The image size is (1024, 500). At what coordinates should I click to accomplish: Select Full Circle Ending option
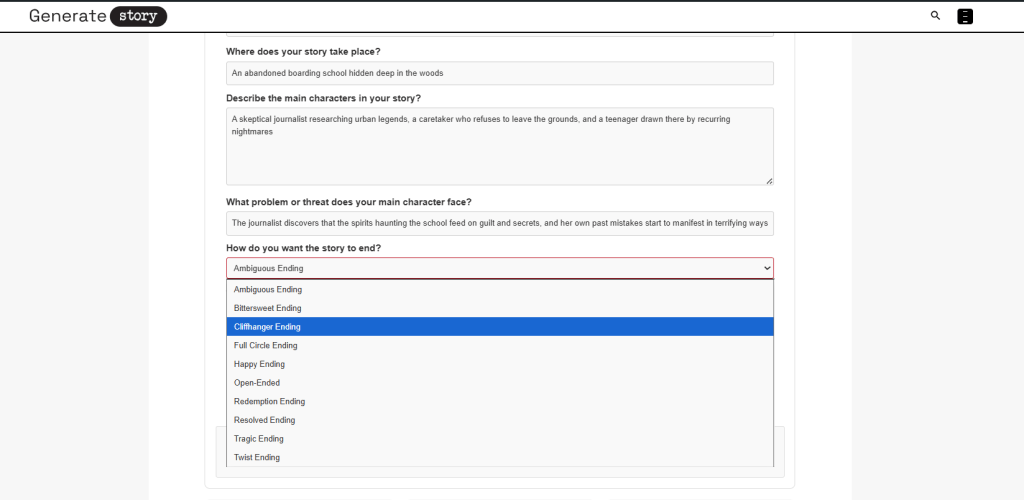[x=266, y=346]
